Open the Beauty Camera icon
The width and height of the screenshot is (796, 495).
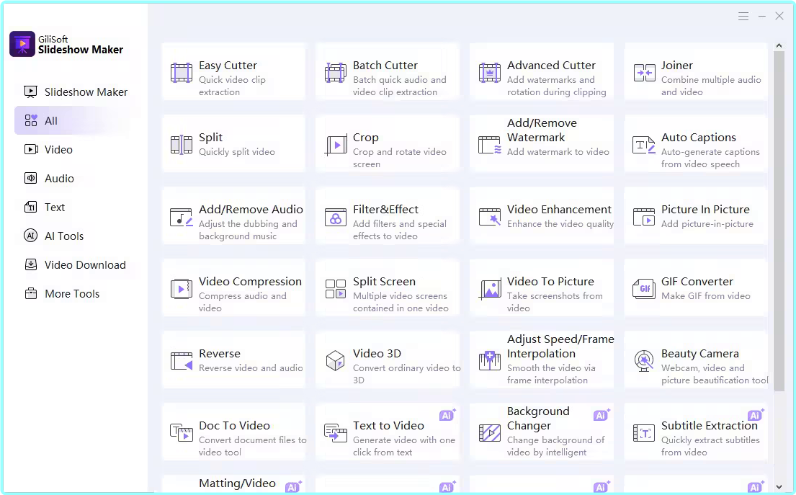pyautogui.click(x=644, y=361)
